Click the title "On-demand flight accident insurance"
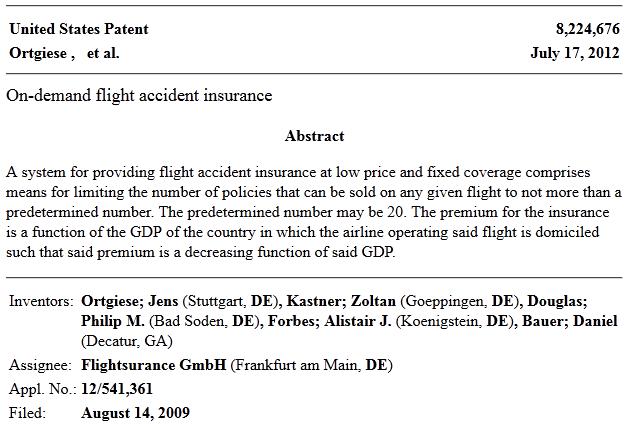This screenshot has height=425, width=629. tap(139, 96)
